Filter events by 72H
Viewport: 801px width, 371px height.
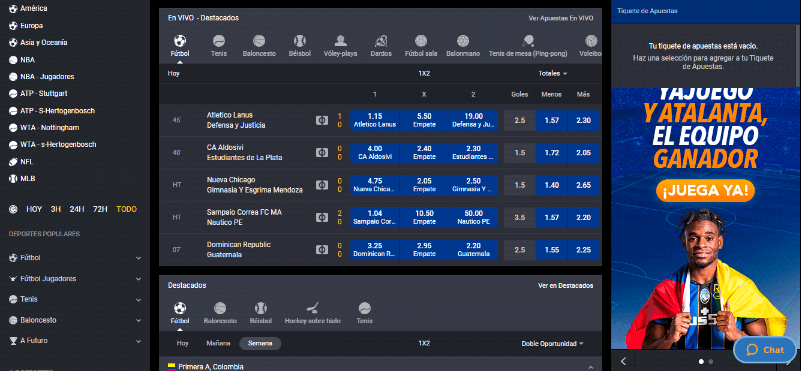(x=100, y=209)
